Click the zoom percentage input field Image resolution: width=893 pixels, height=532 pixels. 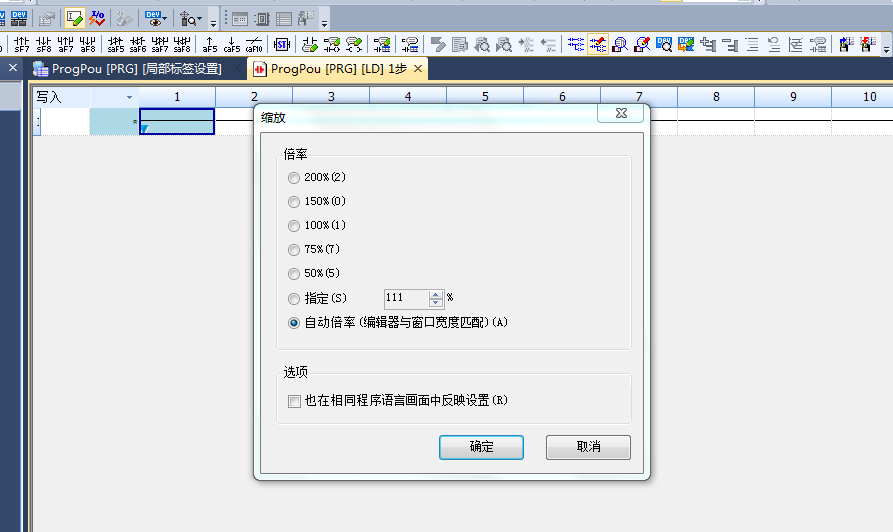click(405, 298)
